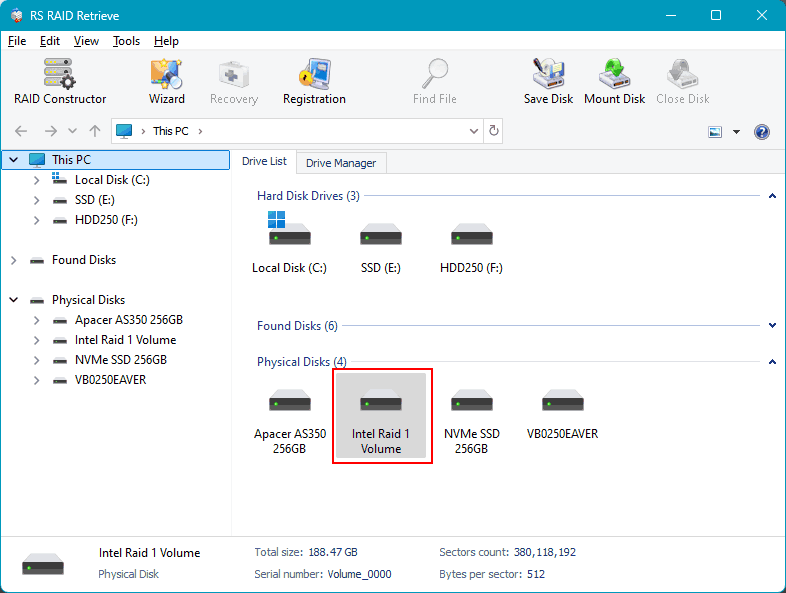The width and height of the screenshot is (786, 593).
Task: Open the Help menu
Action: [166, 41]
